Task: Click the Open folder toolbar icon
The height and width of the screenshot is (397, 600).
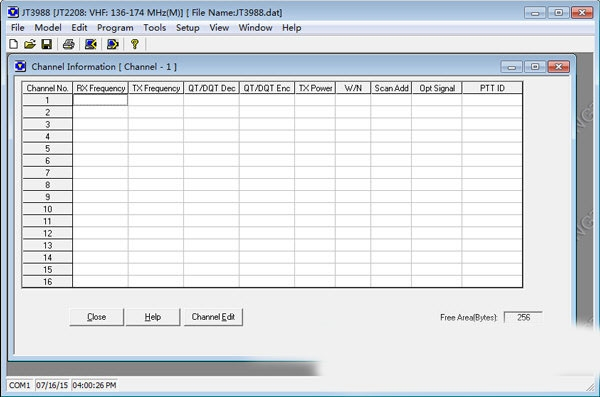Action: [x=30, y=44]
